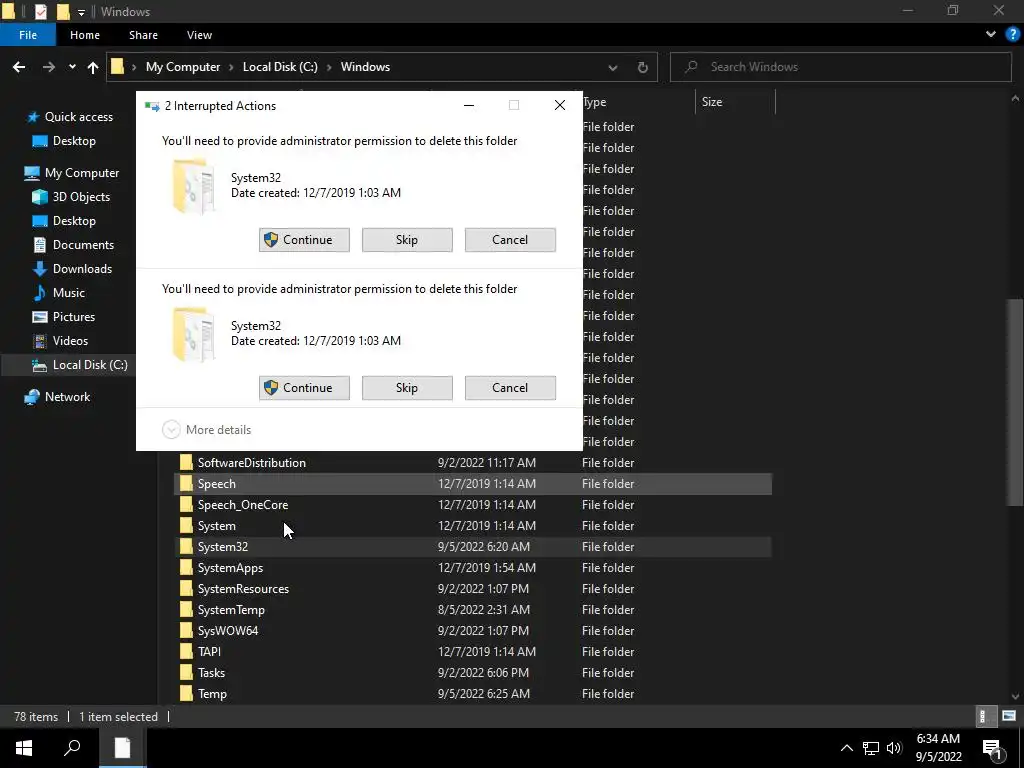This screenshot has width=1024, height=768.
Task: Go forward with the right arrow
Action: pos(48,67)
